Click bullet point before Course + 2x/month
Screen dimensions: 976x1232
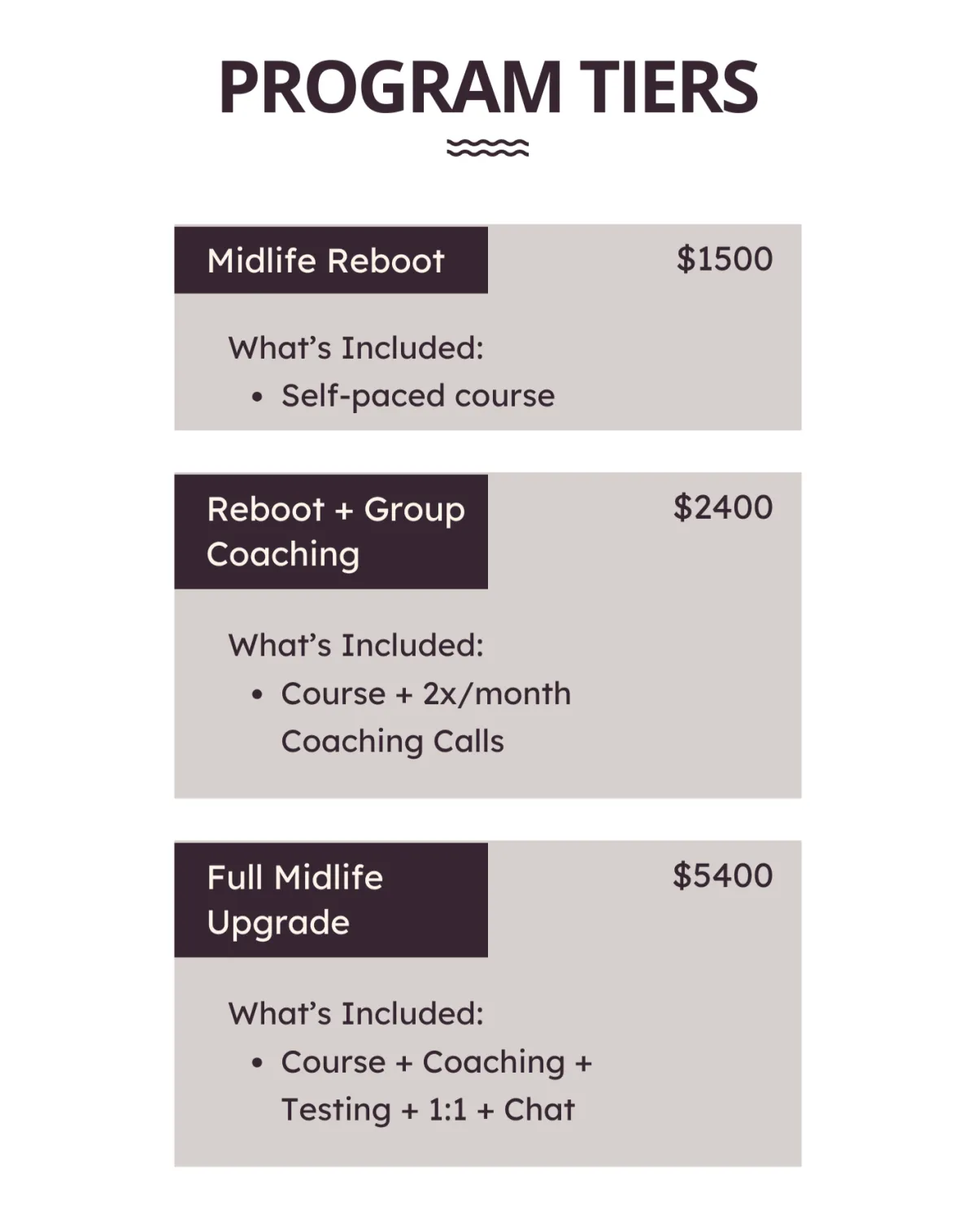[x=258, y=695]
